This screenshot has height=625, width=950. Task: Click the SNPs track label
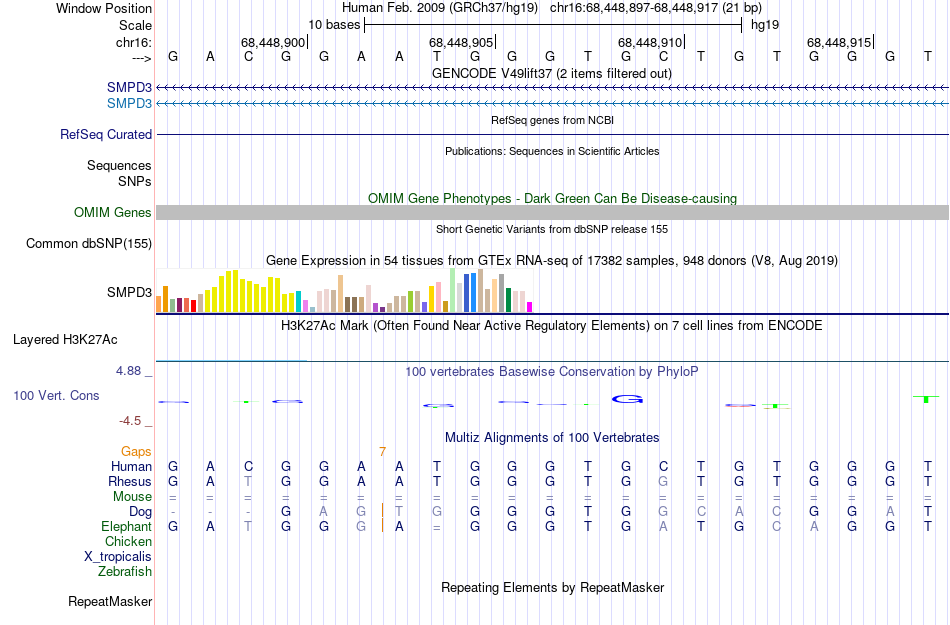(x=135, y=181)
